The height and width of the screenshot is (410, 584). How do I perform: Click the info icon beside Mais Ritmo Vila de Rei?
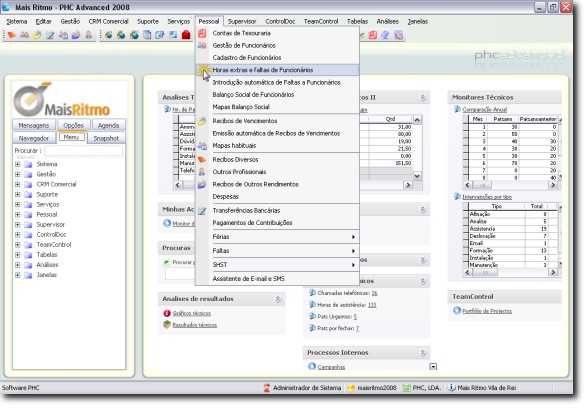click(452, 388)
